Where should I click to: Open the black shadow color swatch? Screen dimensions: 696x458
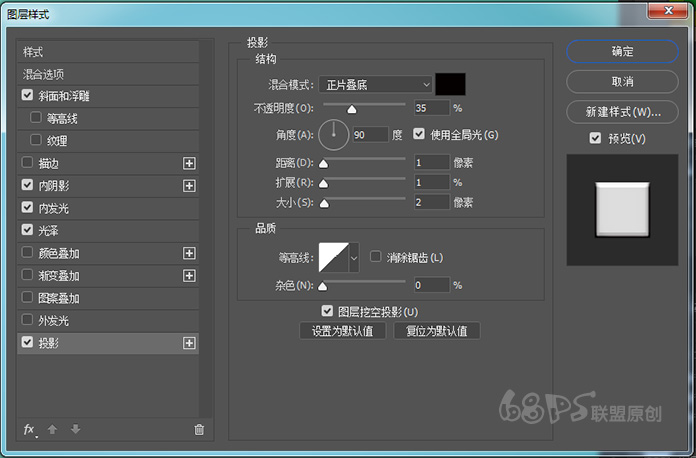pyautogui.click(x=451, y=84)
